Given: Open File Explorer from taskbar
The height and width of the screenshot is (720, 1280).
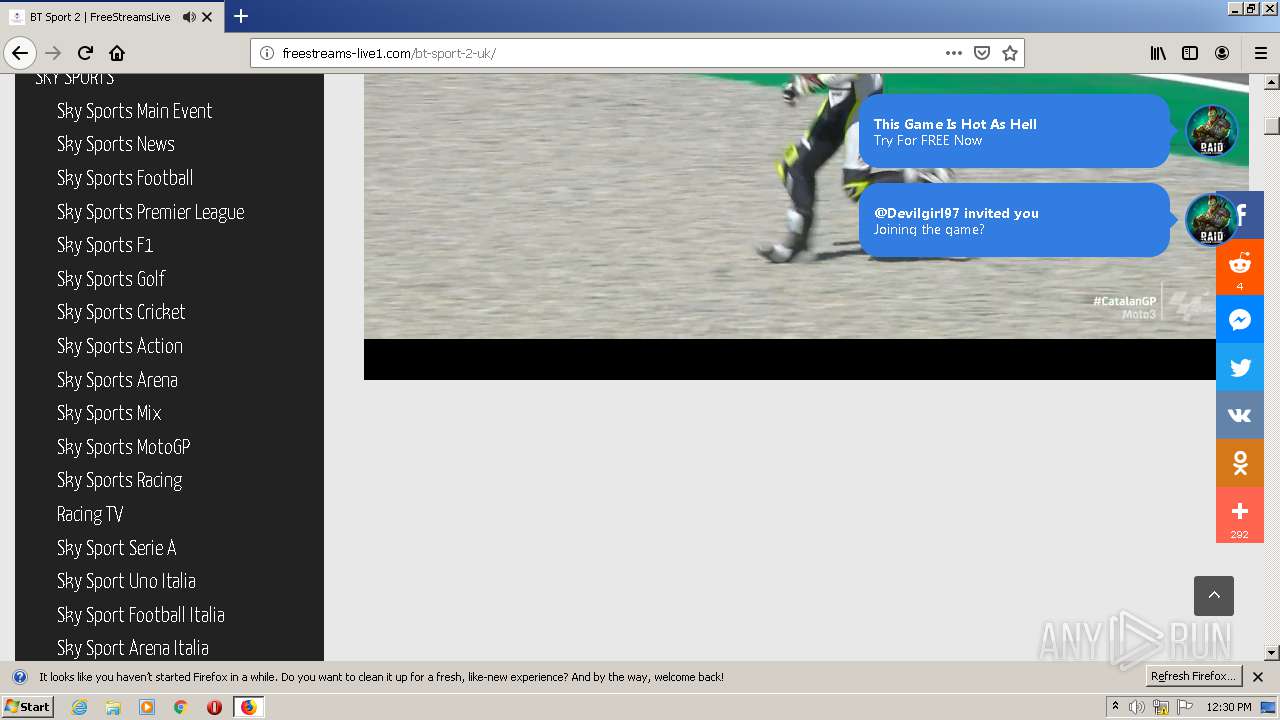Looking at the screenshot, I should [113, 707].
